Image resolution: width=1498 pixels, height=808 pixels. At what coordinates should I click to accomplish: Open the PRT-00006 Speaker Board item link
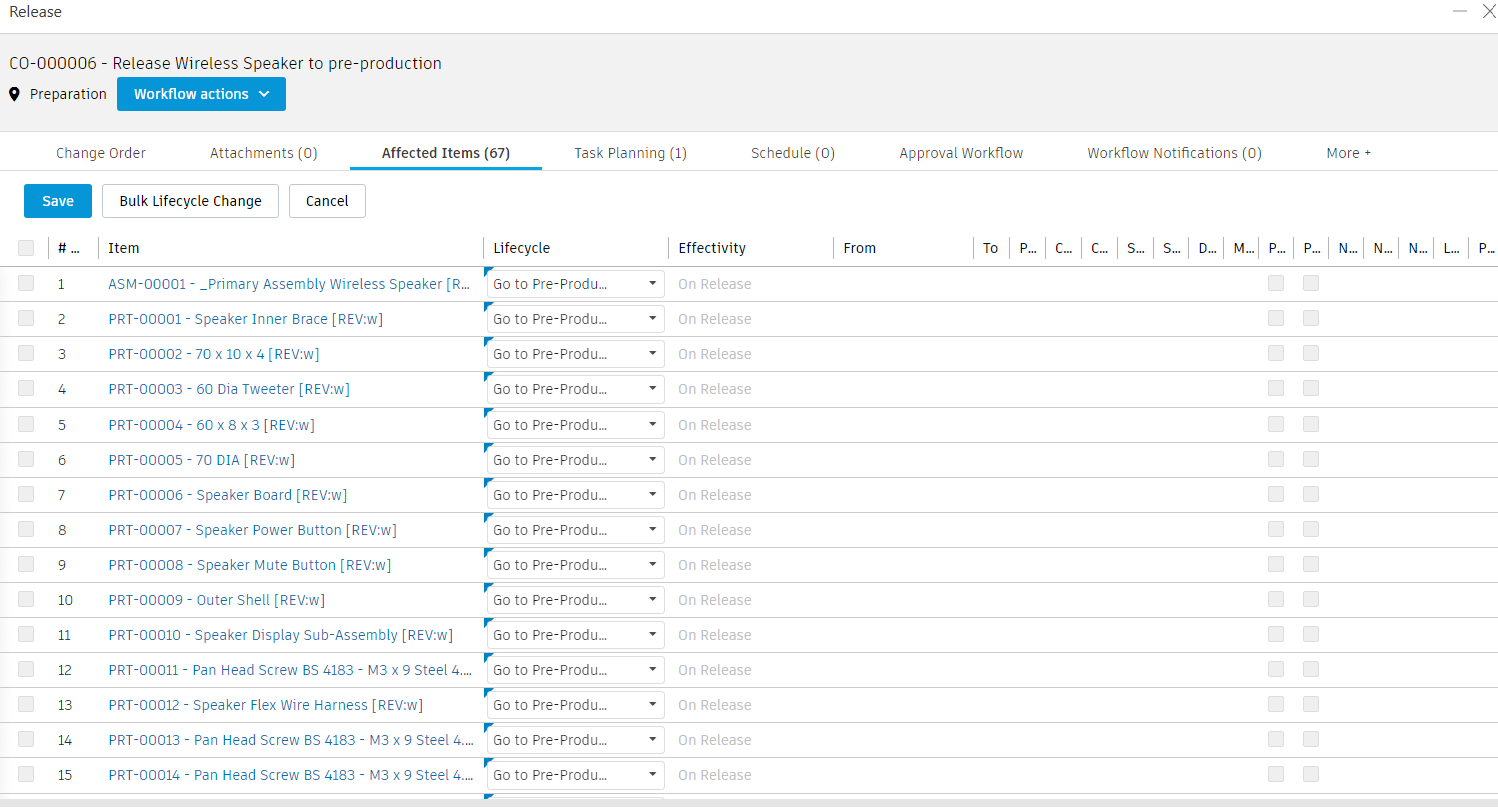click(228, 495)
